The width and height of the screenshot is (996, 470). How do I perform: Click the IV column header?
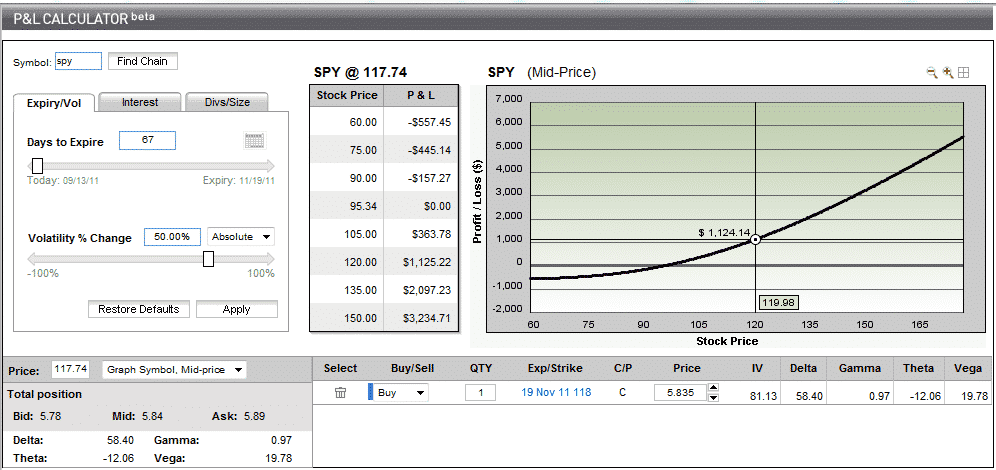point(757,368)
